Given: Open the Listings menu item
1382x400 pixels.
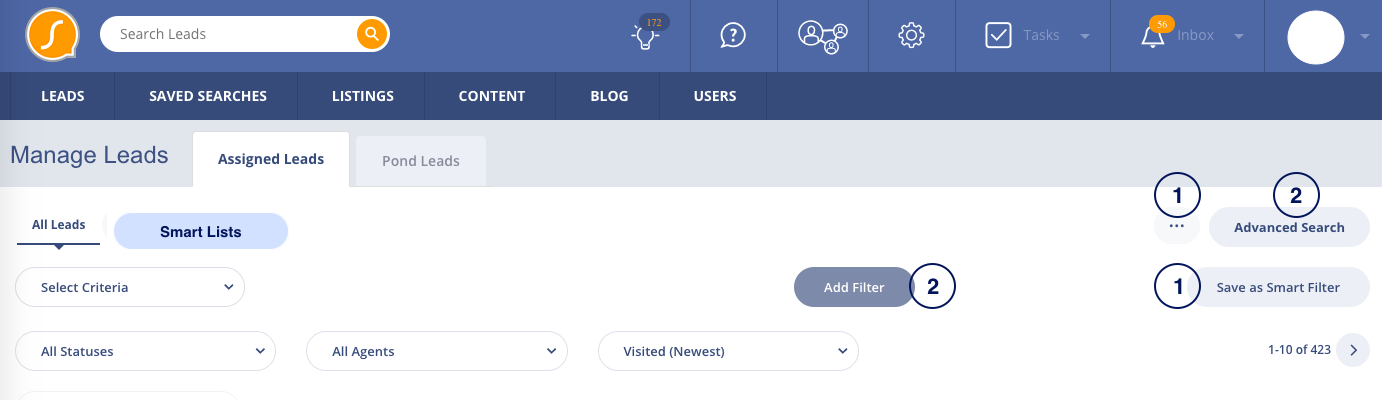Looking at the screenshot, I should (x=363, y=97).
